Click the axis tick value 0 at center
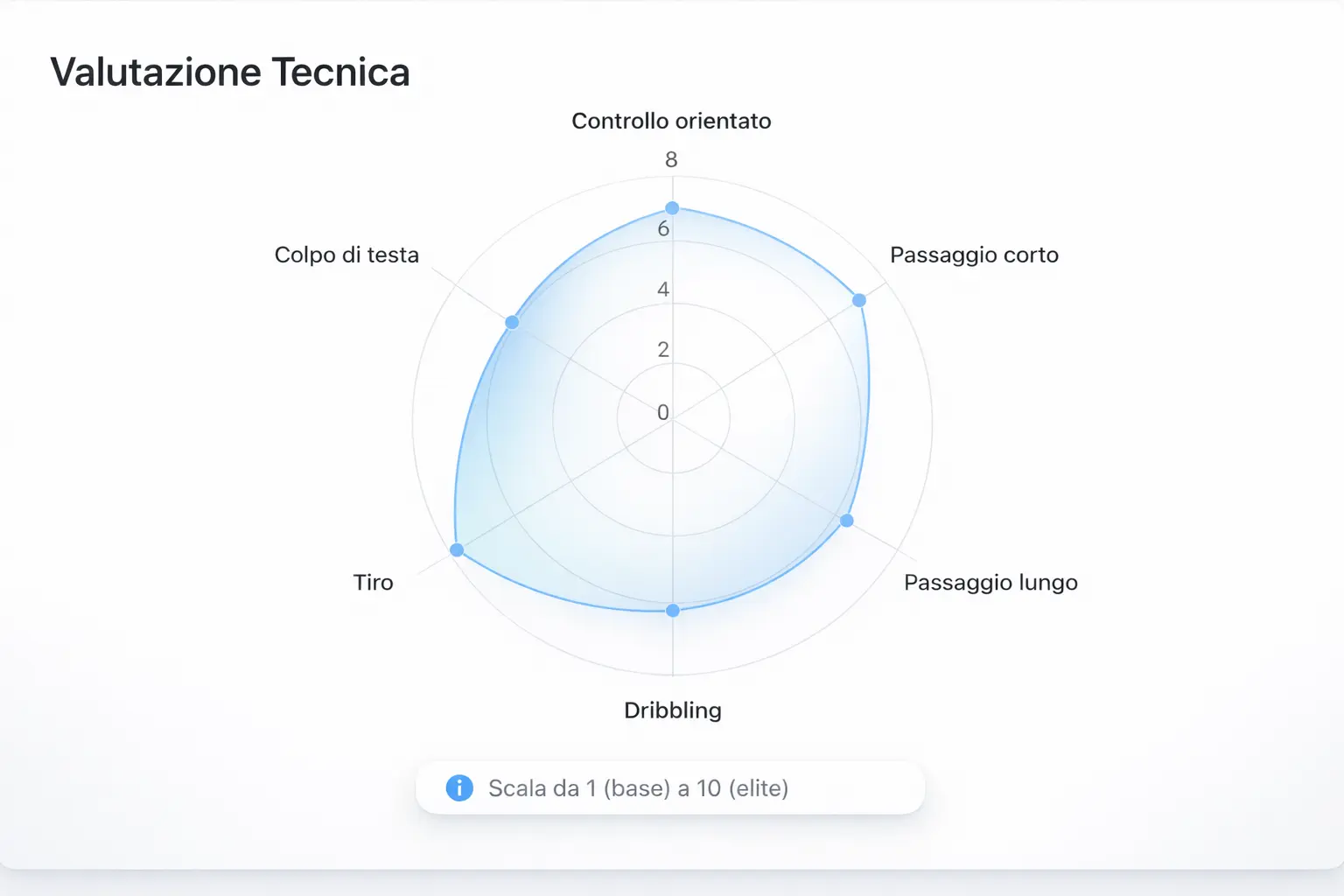This screenshot has height=896, width=1344. (663, 412)
